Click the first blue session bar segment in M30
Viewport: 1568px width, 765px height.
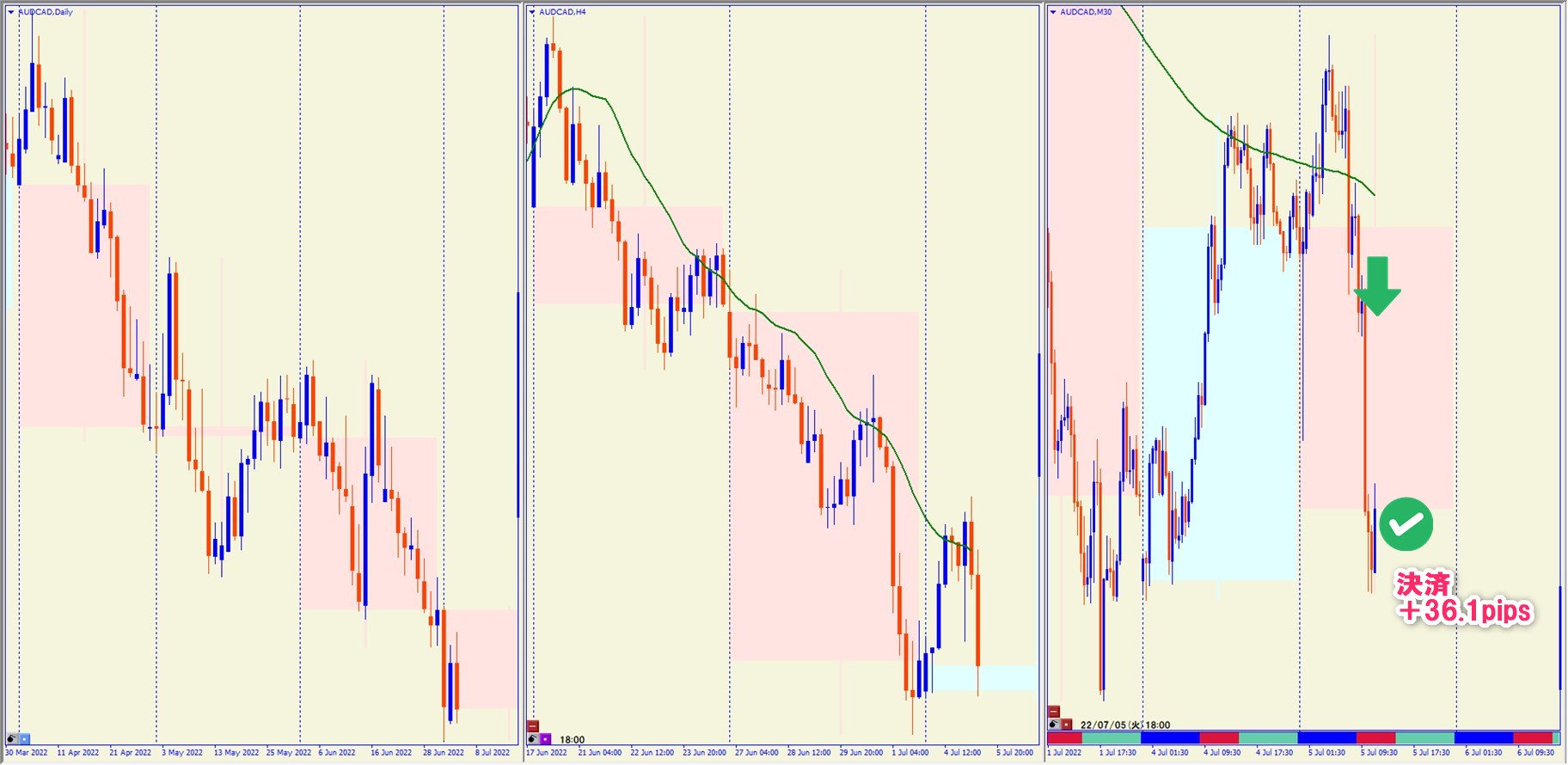pyautogui.click(x=1169, y=738)
